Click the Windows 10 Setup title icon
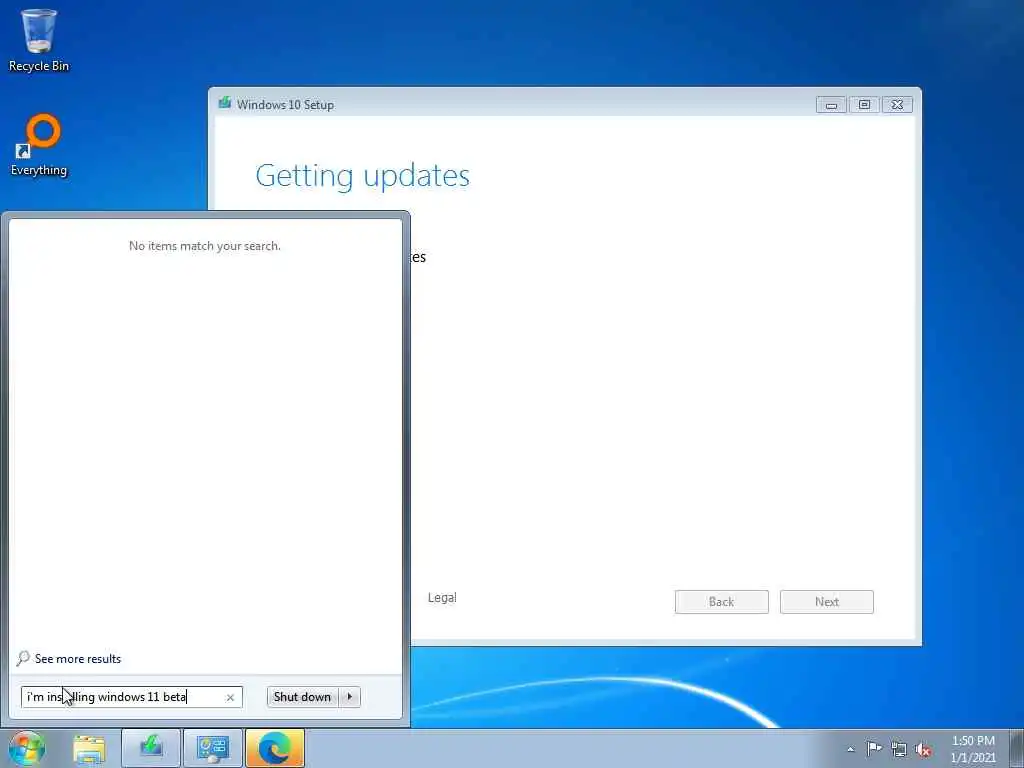The image size is (1024, 768). (225, 103)
